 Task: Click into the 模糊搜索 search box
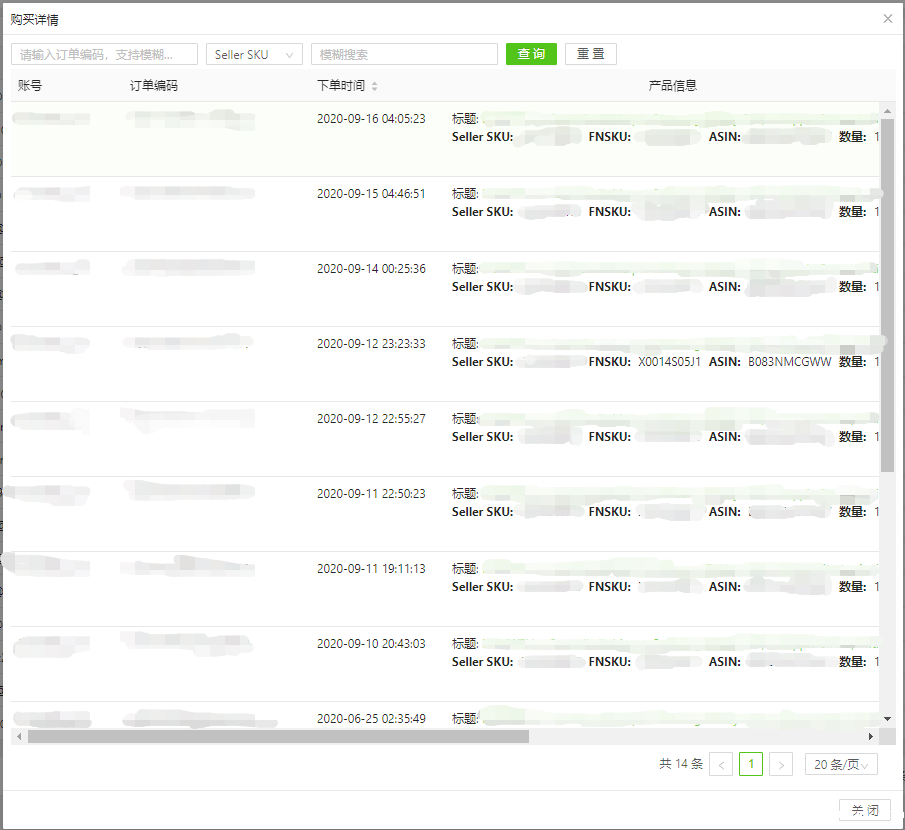click(404, 54)
